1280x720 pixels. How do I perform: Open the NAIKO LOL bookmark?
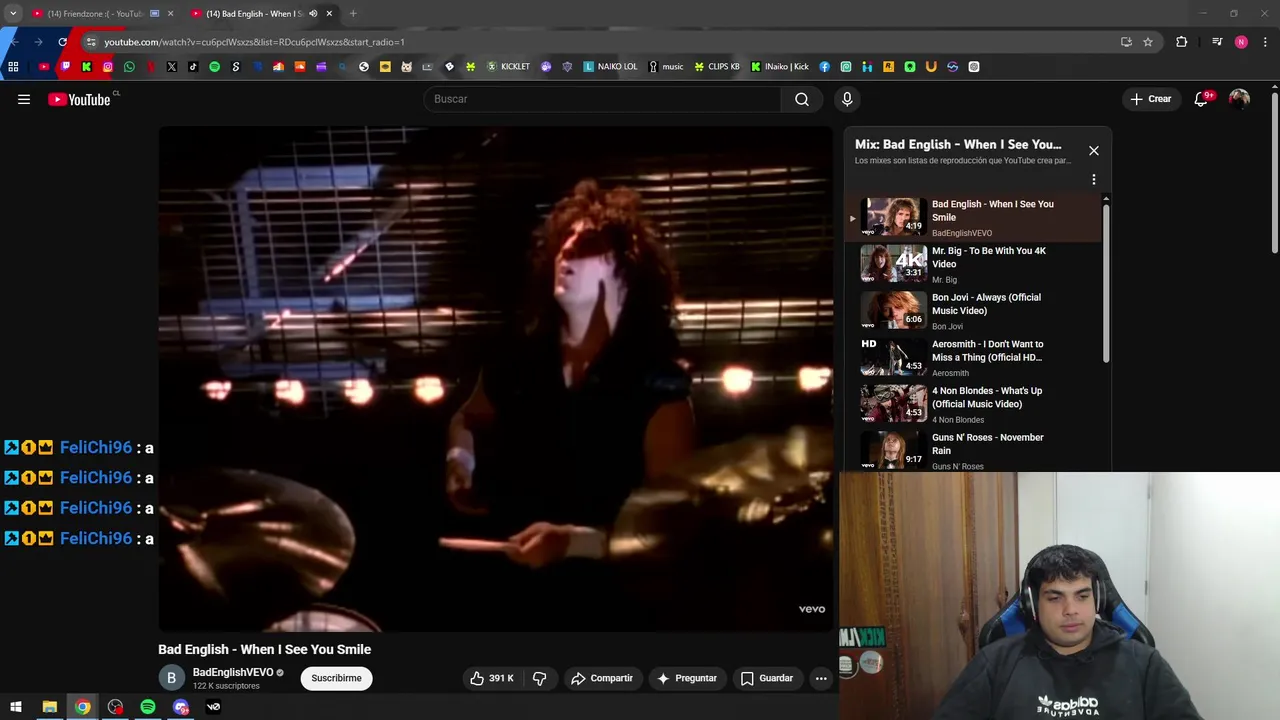point(610,67)
